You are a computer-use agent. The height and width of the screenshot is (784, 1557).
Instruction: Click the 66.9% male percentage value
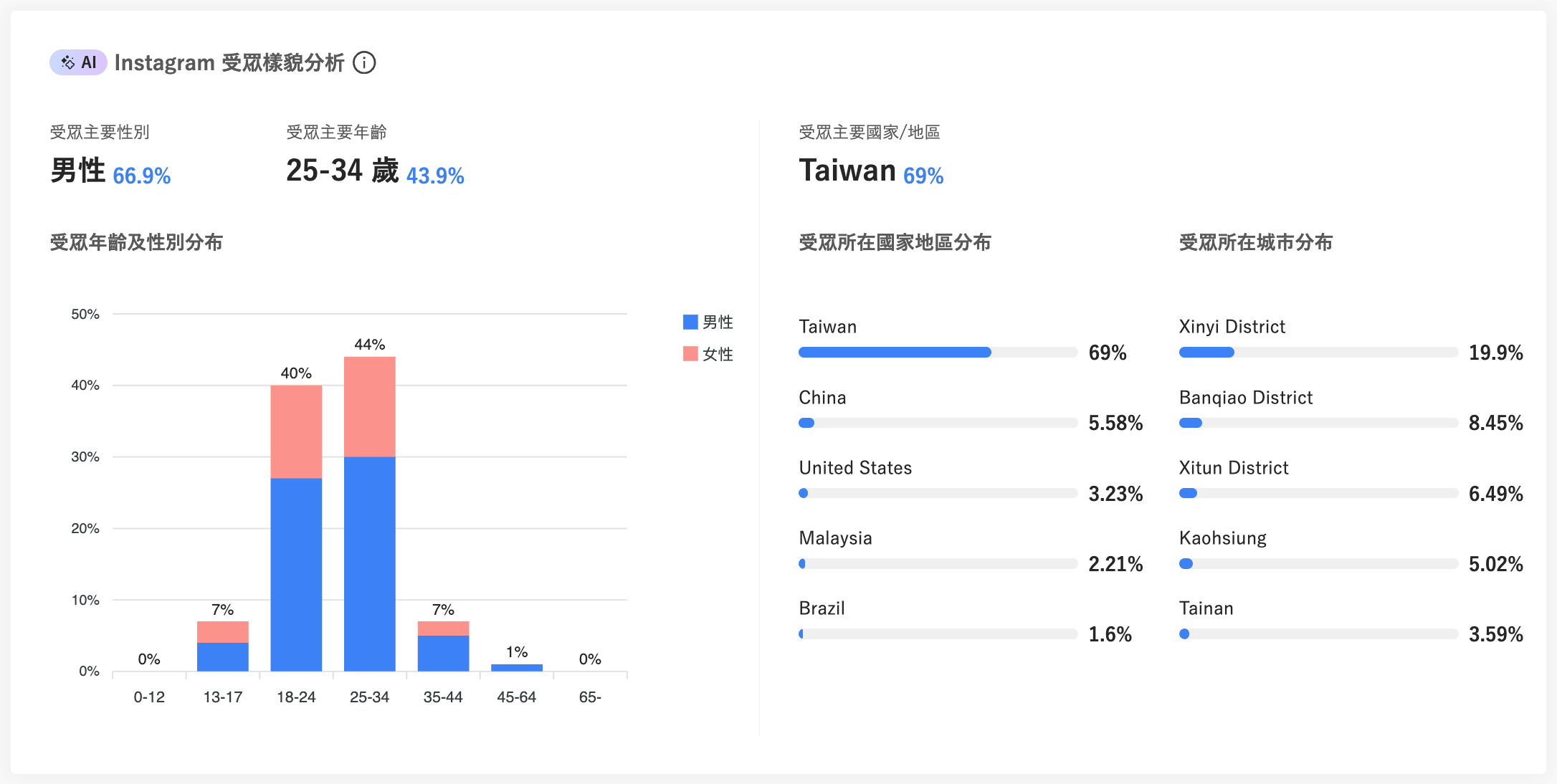pos(142,176)
